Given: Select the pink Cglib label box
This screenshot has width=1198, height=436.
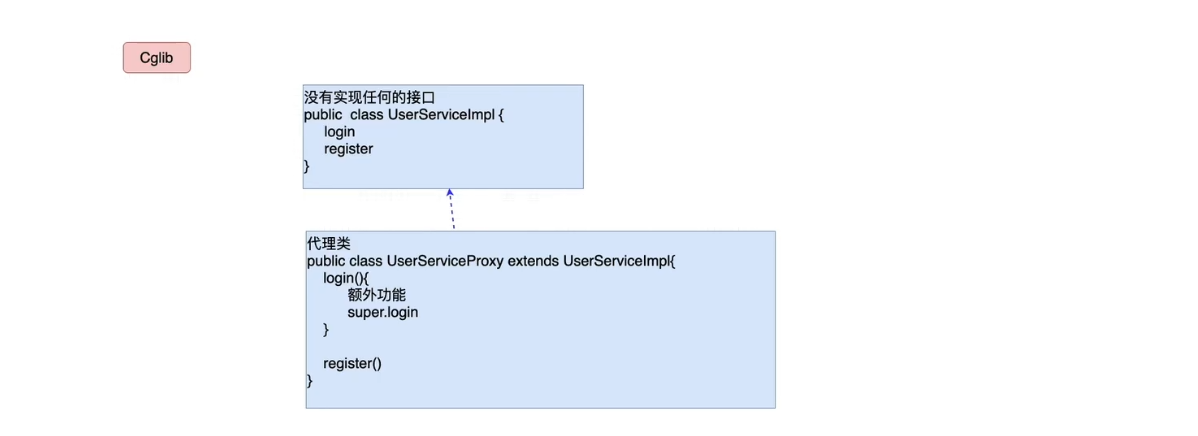Looking at the screenshot, I should (x=157, y=58).
